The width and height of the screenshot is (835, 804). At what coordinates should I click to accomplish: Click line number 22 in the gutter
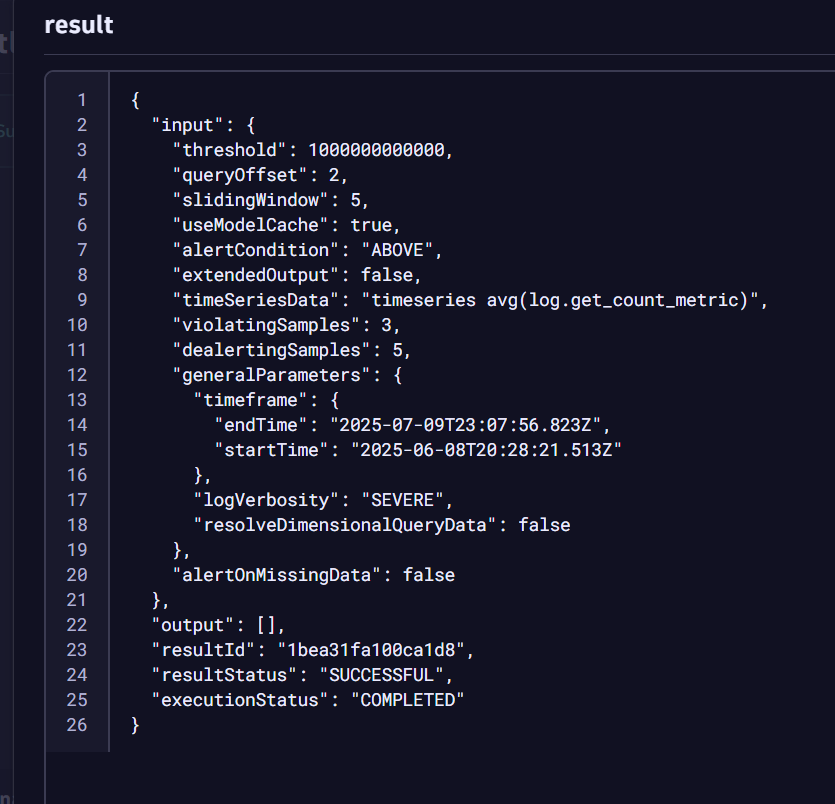coord(77,625)
